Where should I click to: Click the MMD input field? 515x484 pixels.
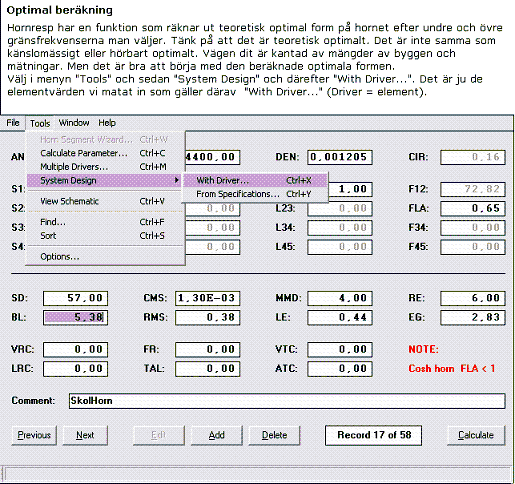click(340, 298)
